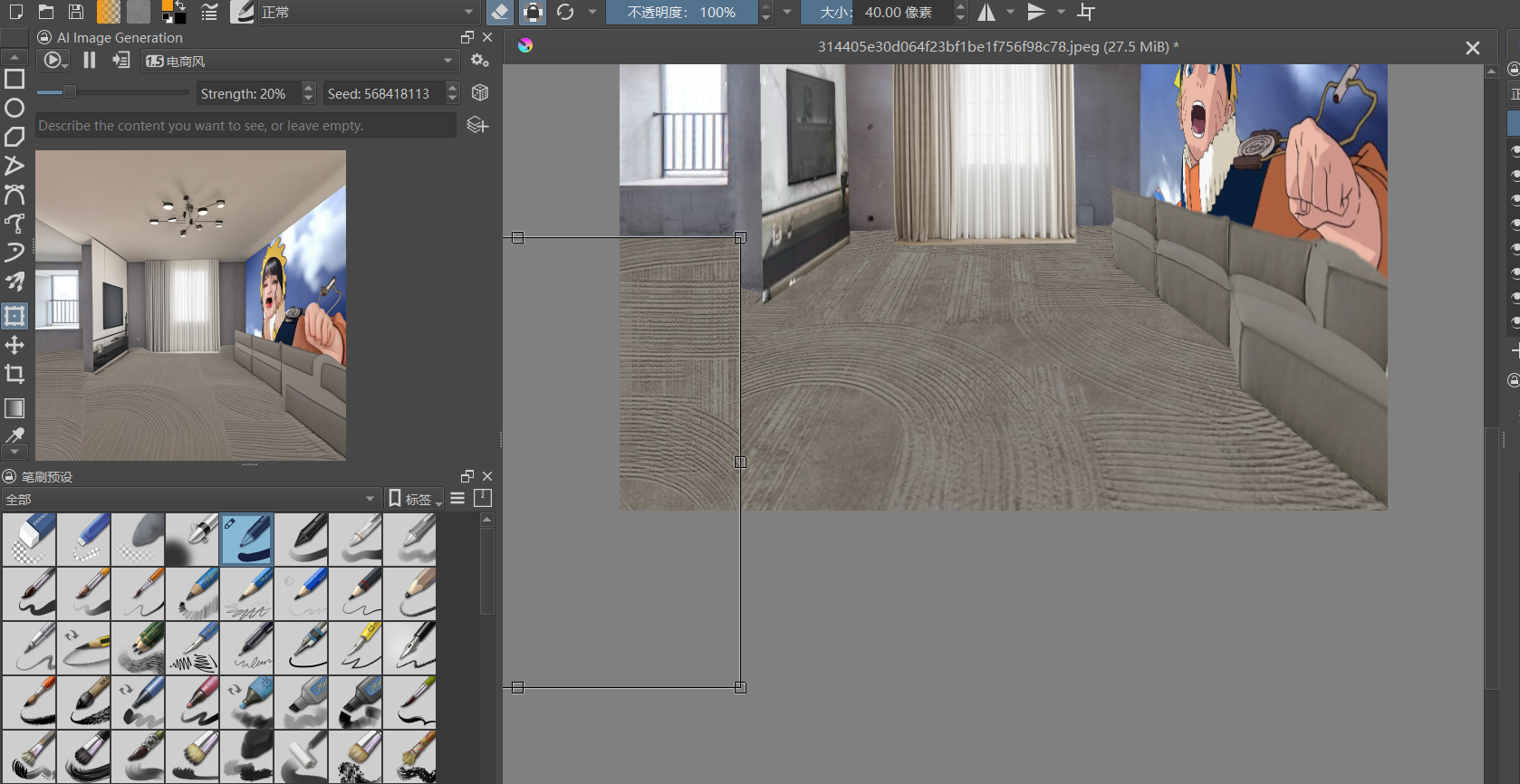Select the Multibrush tool
The height and width of the screenshot is (784, 1520).
tap(14, 282)
